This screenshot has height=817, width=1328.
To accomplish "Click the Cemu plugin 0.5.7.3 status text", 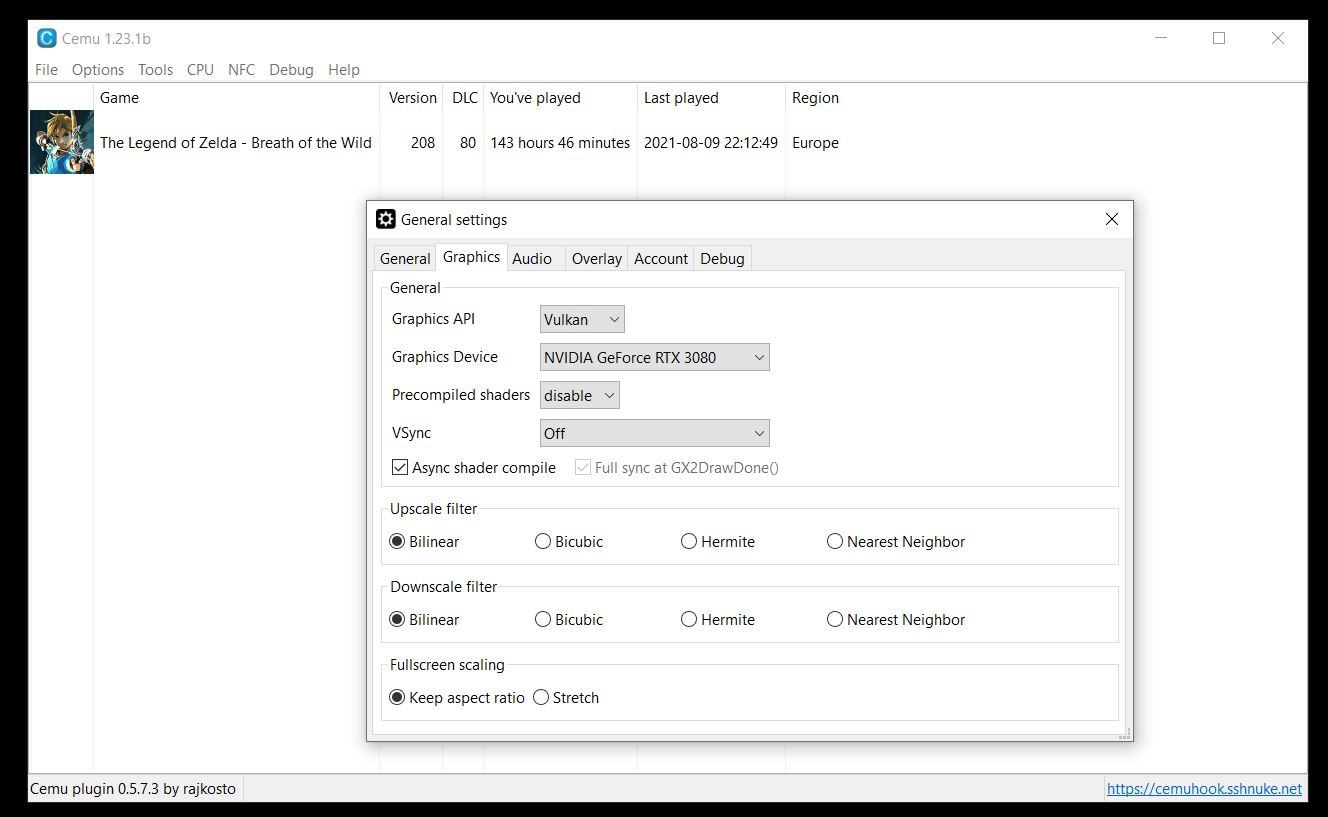I will (x=133, y=789).
